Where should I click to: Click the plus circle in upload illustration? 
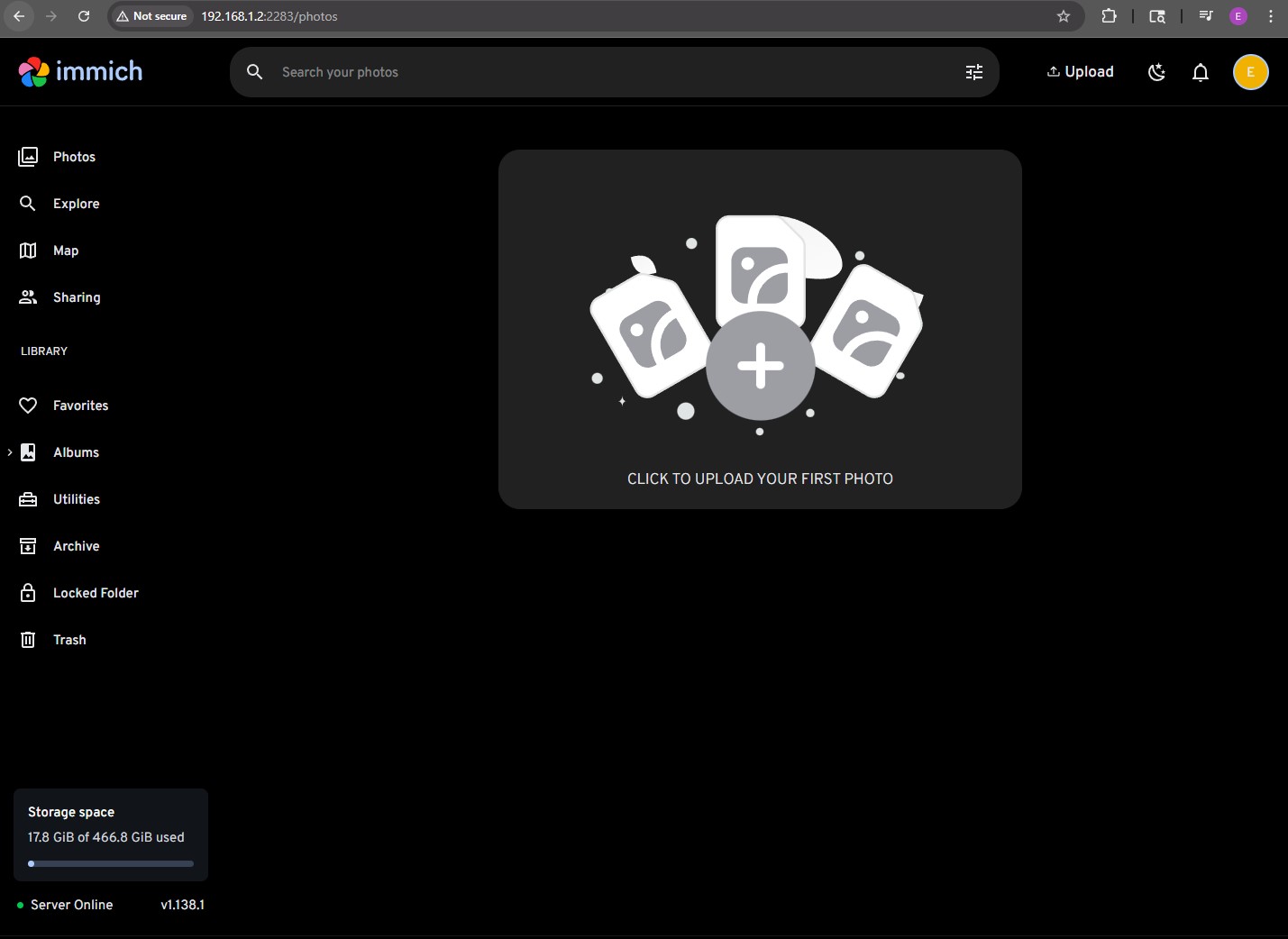(x=760, y=366)
